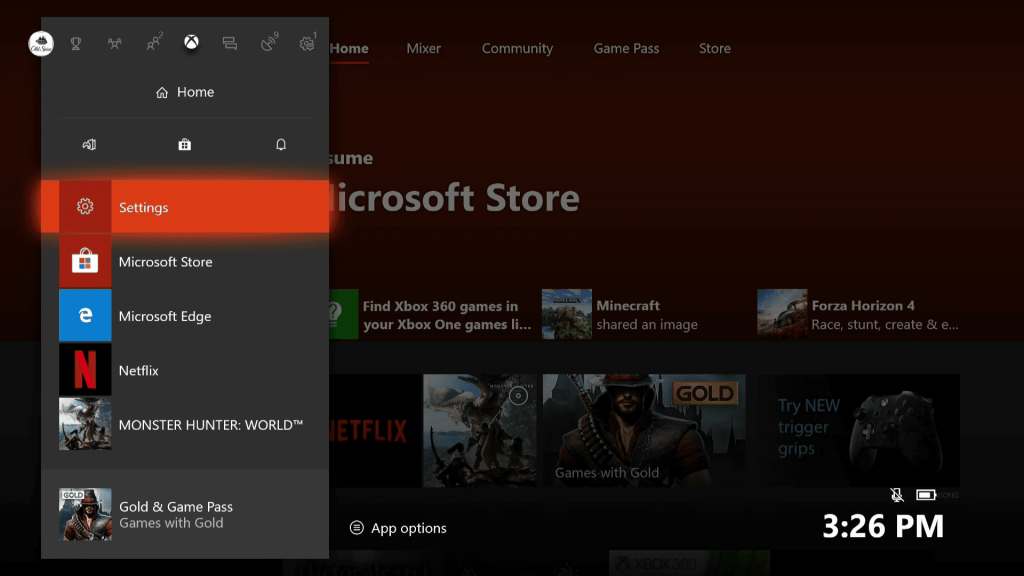The width and height of the screenshot is (1024, 576).
Task: Click the Monster Hunter World guide thumbnail
Action: coord(85,424)
